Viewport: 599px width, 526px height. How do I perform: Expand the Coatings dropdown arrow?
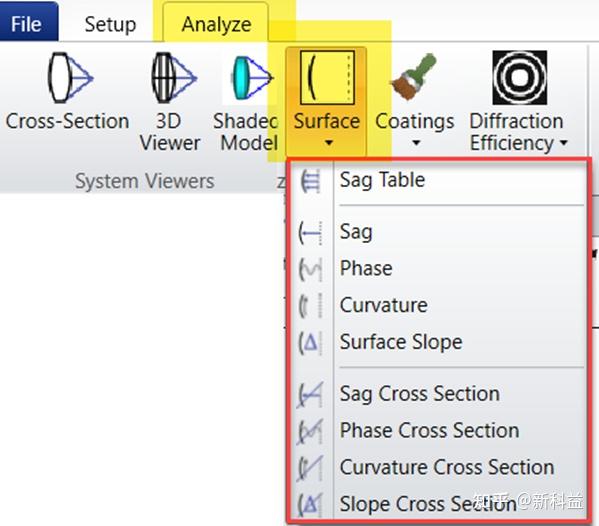416,143
